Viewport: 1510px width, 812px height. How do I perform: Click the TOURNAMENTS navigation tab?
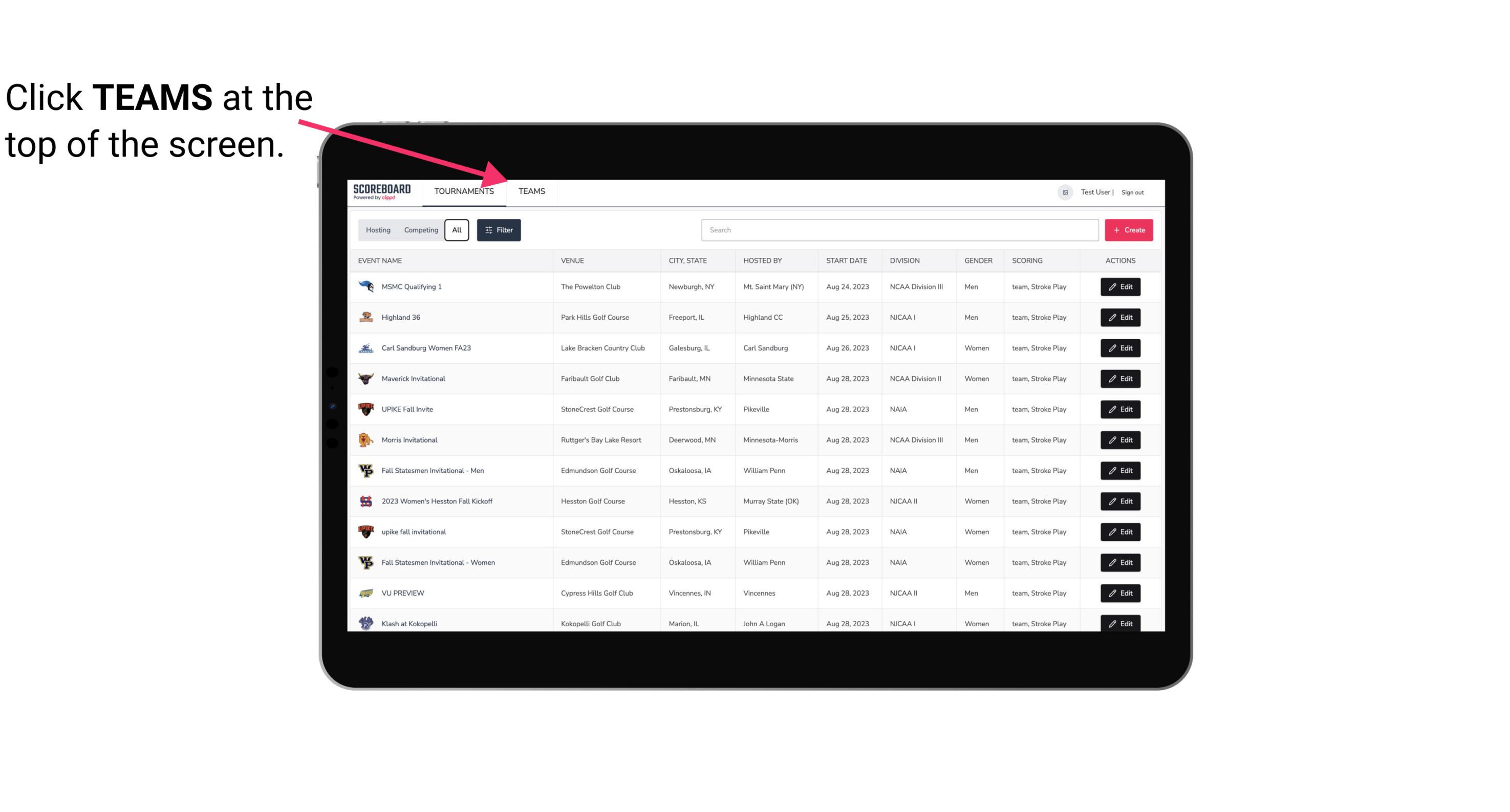[x=463, y=192]
